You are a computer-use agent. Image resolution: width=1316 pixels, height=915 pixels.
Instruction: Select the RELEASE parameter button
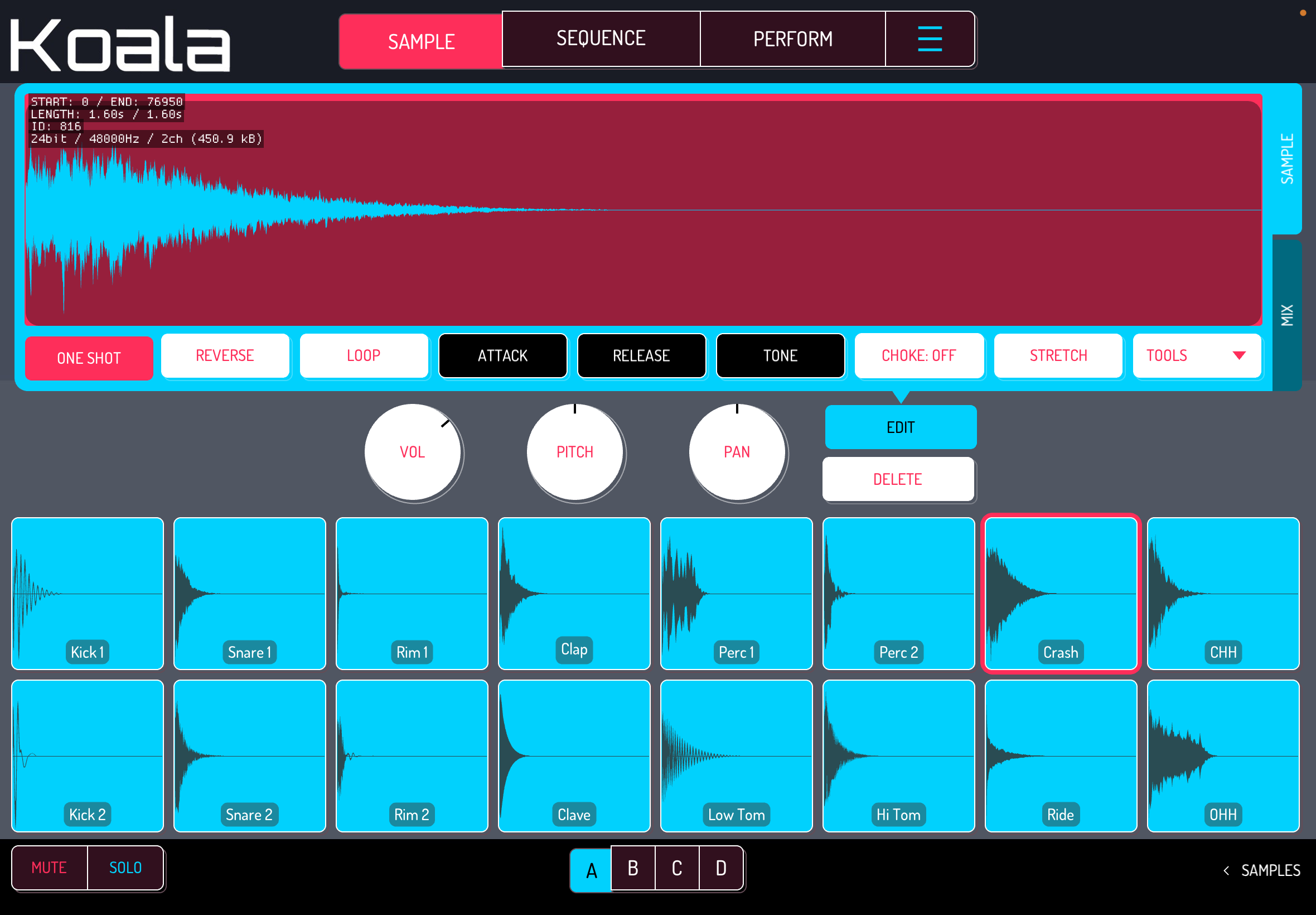click(642, 355)
